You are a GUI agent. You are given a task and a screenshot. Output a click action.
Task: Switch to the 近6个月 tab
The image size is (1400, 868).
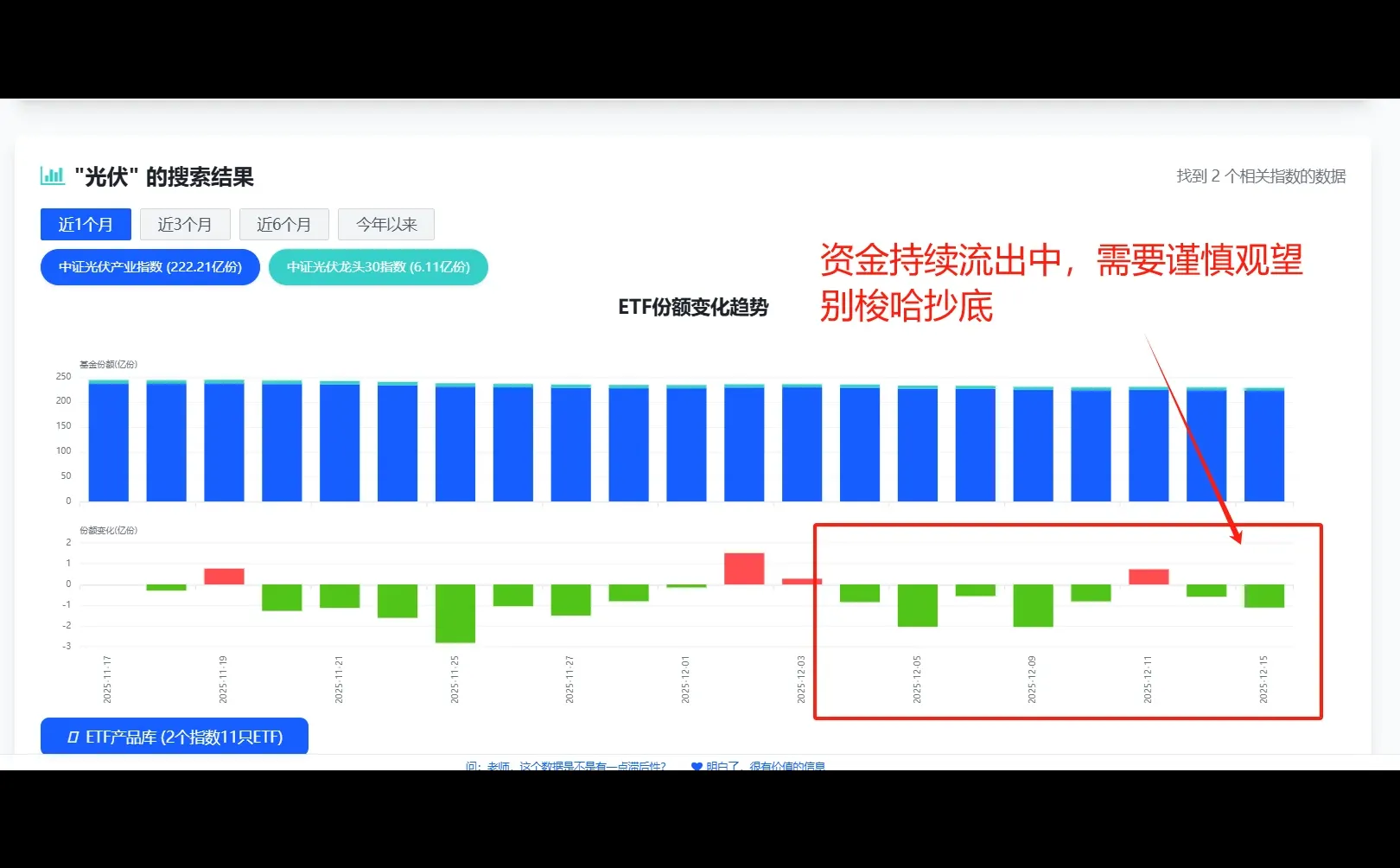click(x=284, y=225)
